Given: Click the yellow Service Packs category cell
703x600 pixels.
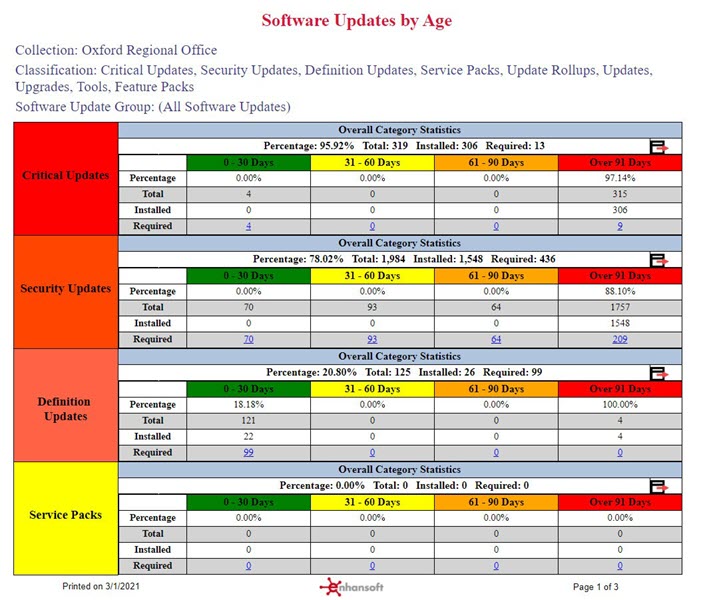Looking at the screenshot, I should click(66, 518).
